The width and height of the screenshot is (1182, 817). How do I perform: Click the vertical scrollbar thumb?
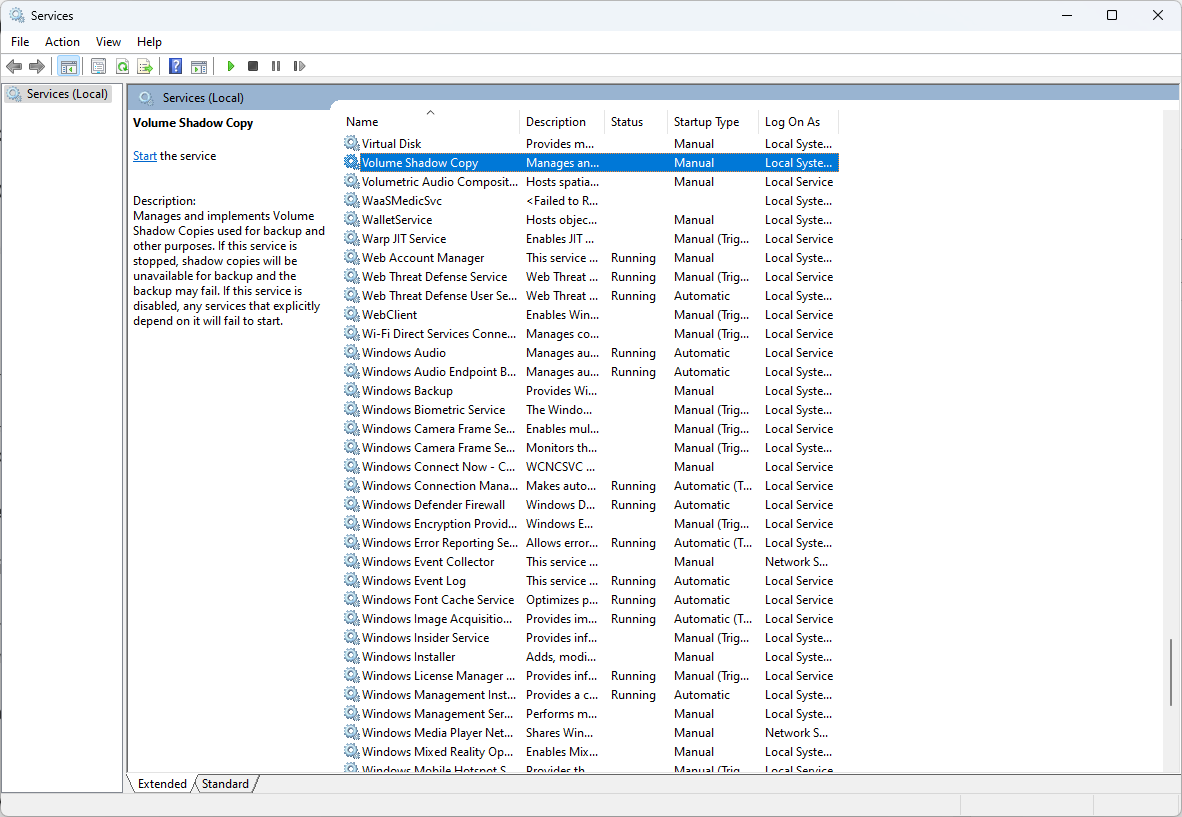pyautogui.click(x=1173, y=672)
